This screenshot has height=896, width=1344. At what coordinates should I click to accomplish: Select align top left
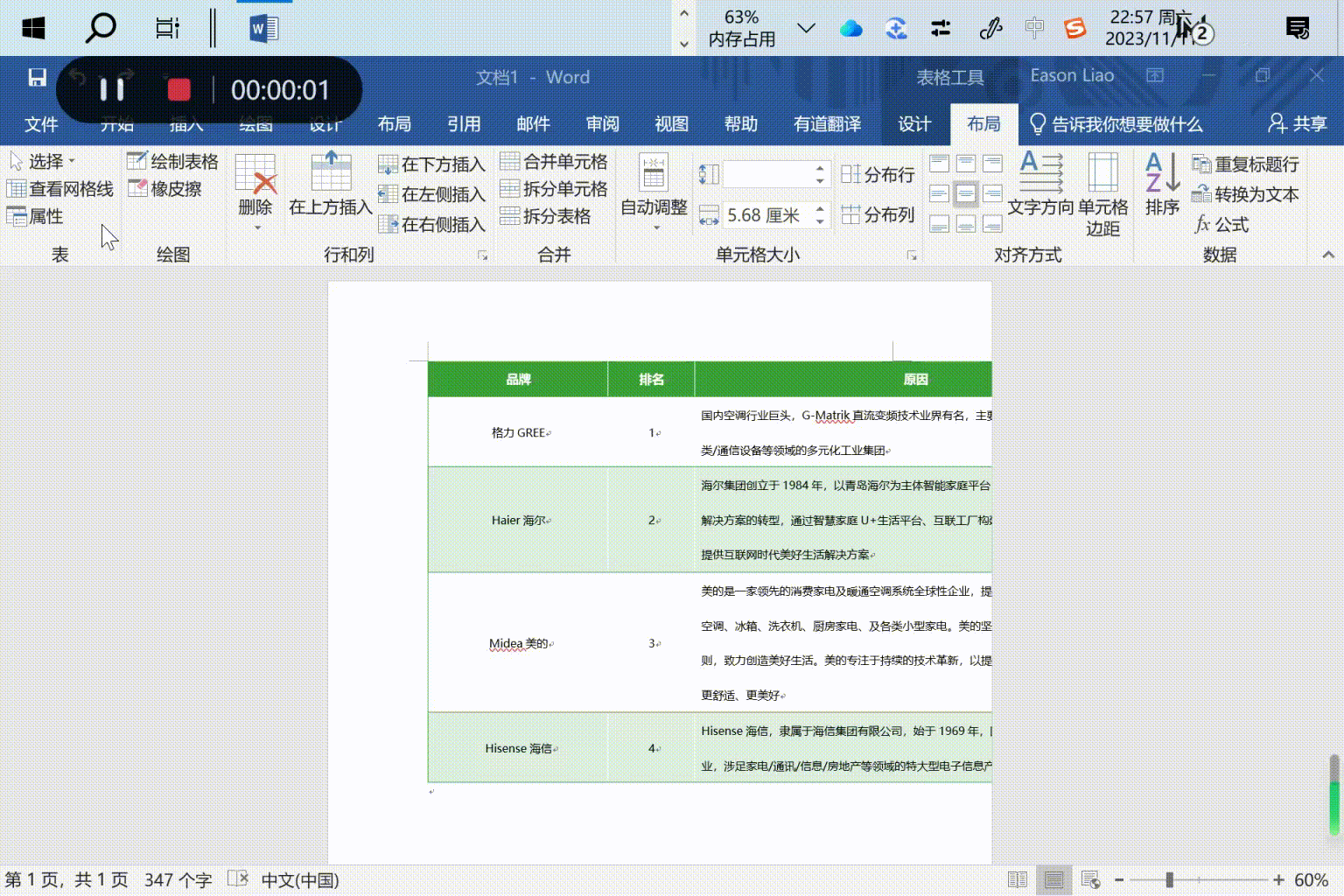click(939, 164)
